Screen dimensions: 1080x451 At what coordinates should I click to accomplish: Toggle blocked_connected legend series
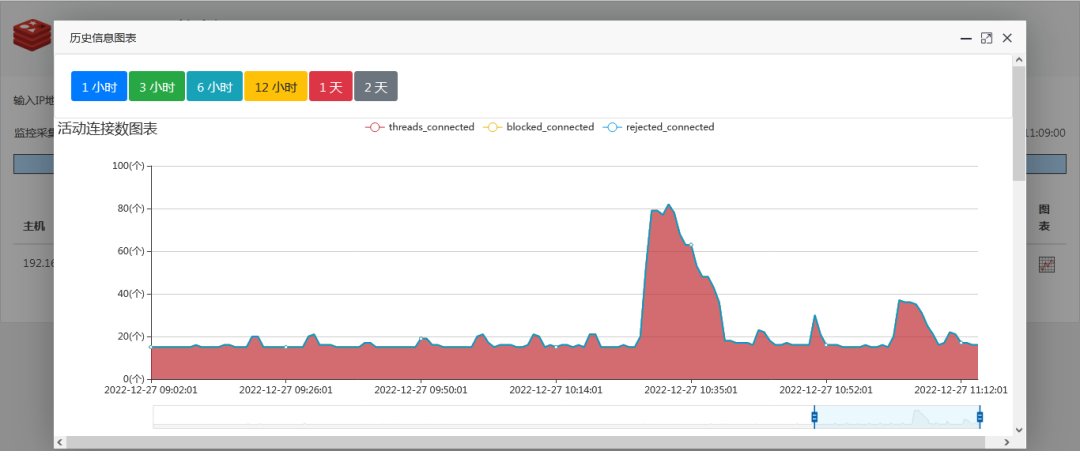(538, 127)
